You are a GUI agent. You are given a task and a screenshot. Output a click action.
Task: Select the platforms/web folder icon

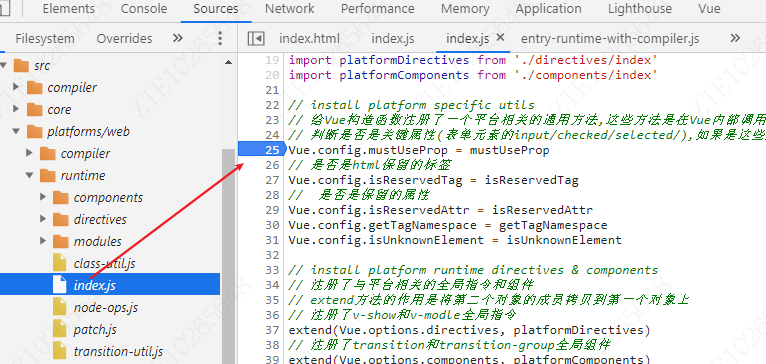click(x=35, y=131)
